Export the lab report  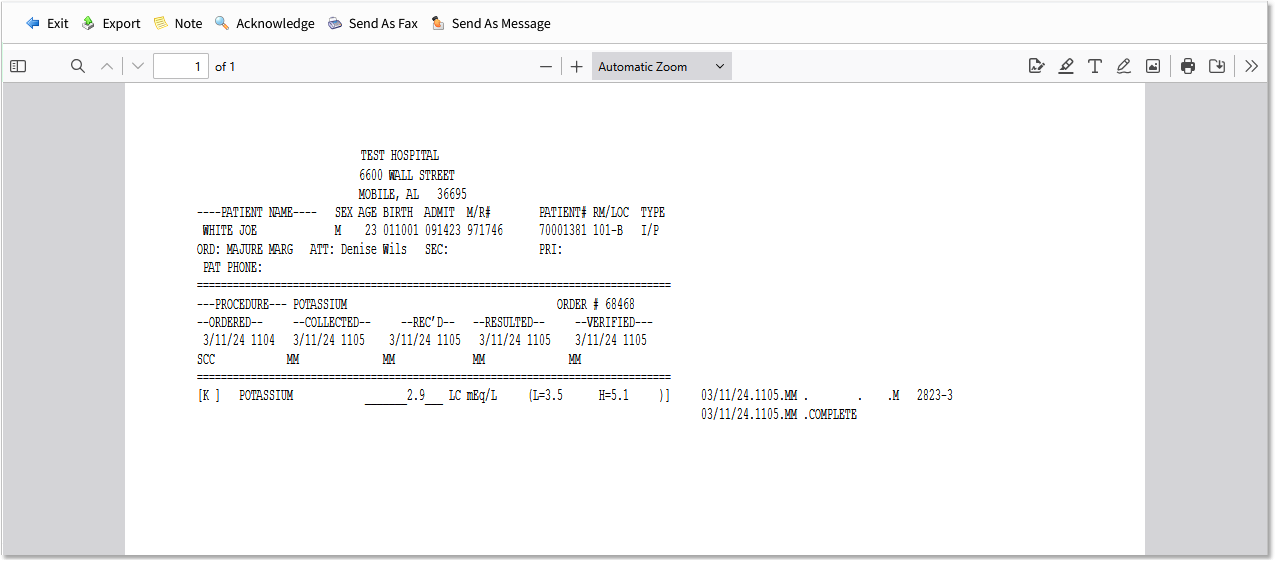(110, 23)
